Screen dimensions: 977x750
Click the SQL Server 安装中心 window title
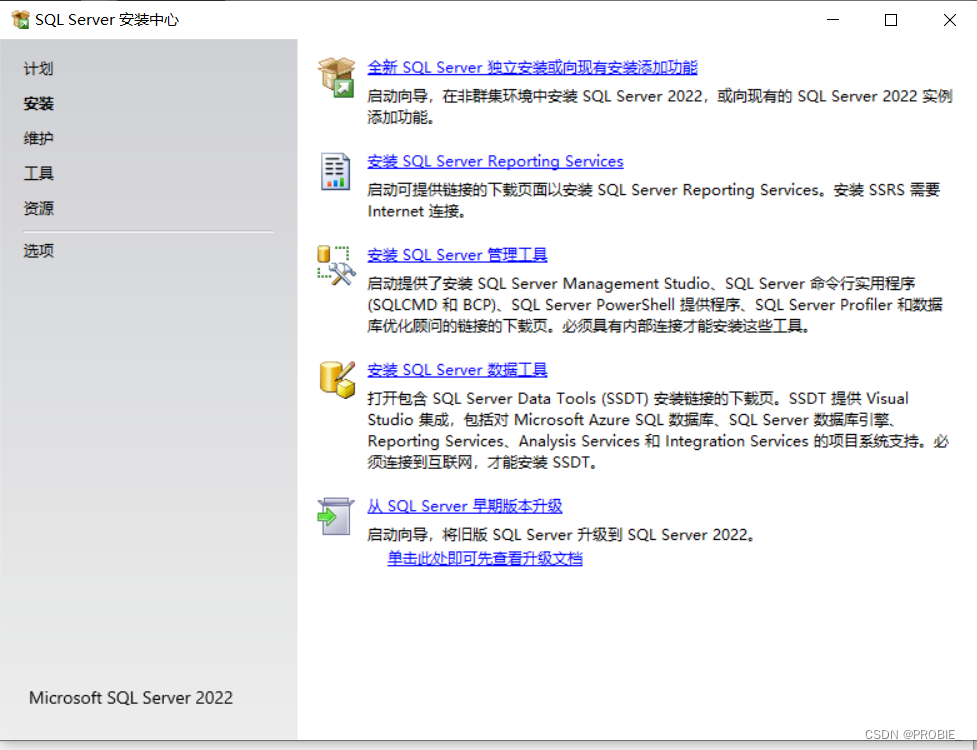107,20
